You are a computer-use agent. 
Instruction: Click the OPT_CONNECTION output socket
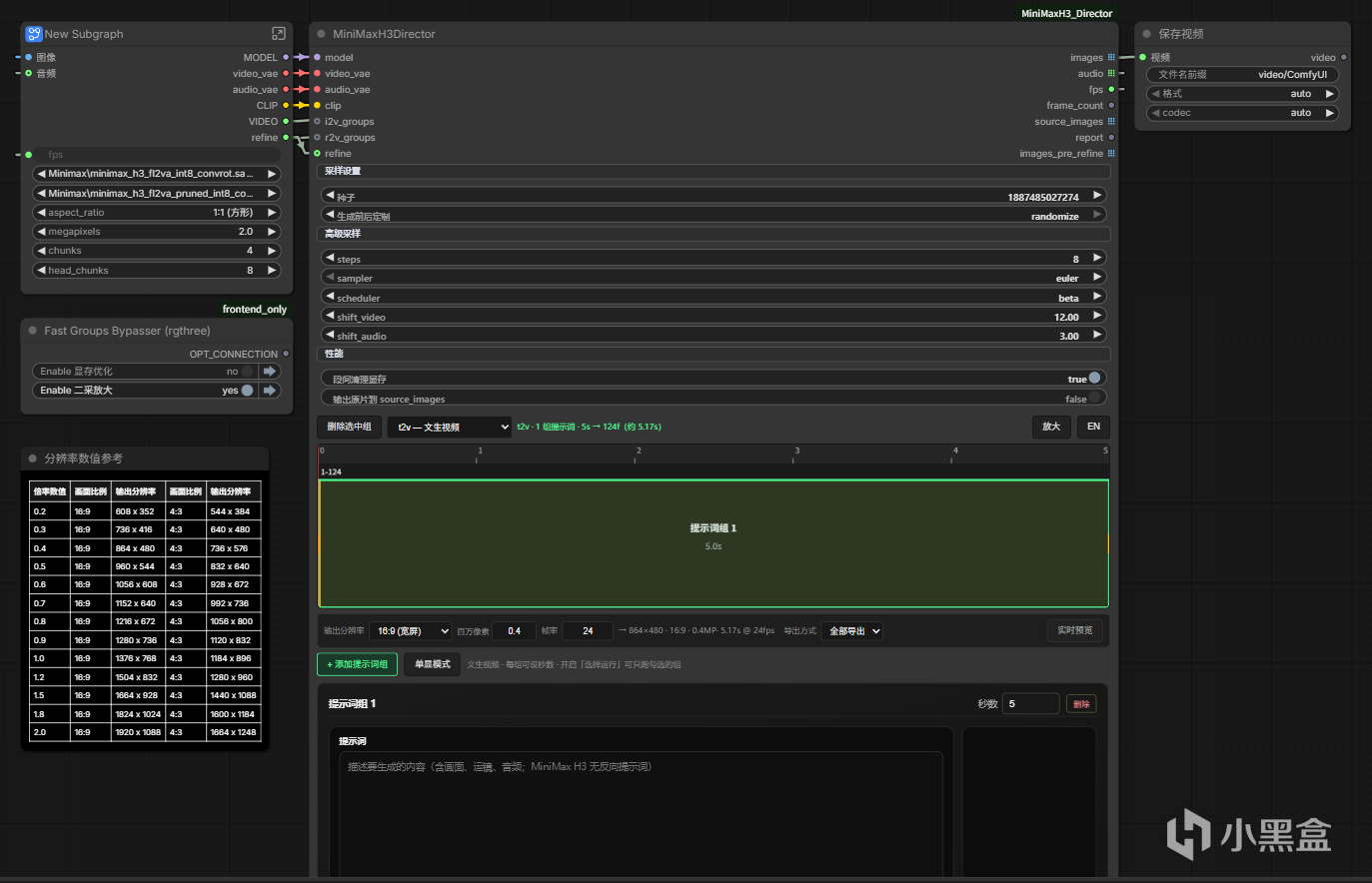tap(286, 354)
